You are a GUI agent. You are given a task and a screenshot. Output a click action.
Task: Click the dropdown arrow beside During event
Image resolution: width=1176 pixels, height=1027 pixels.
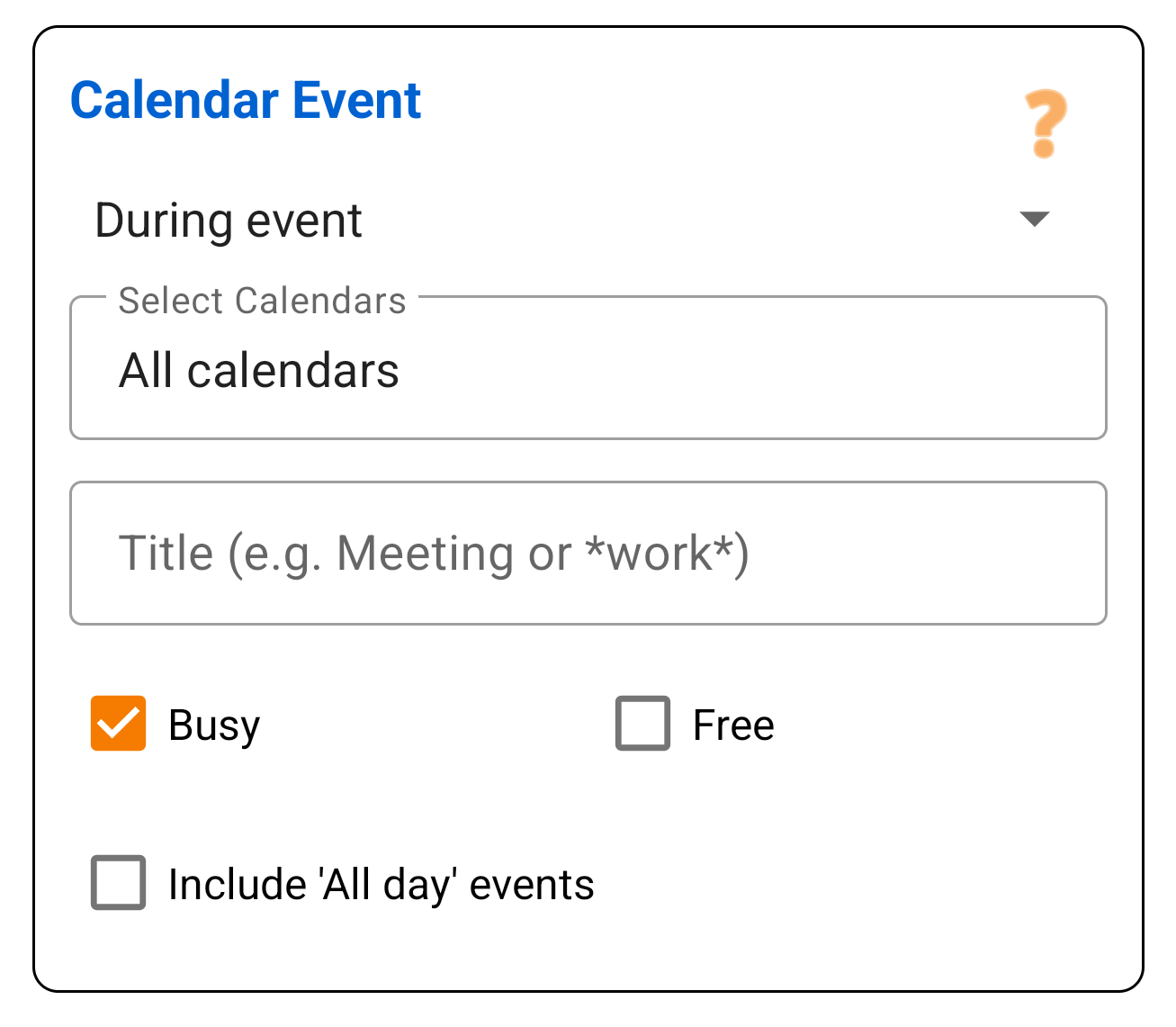1033,219
